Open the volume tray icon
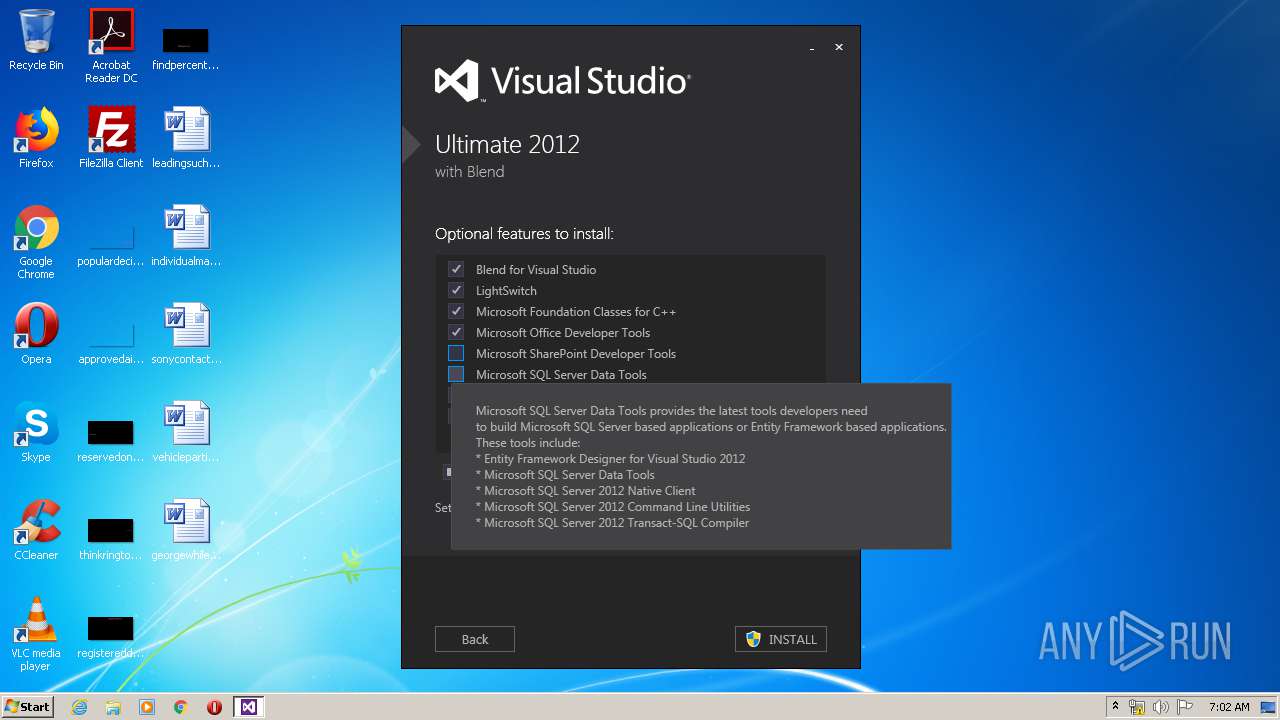Image resolution: width=1280 pixels, height=720 pixels. click(x=1161, y=707)
